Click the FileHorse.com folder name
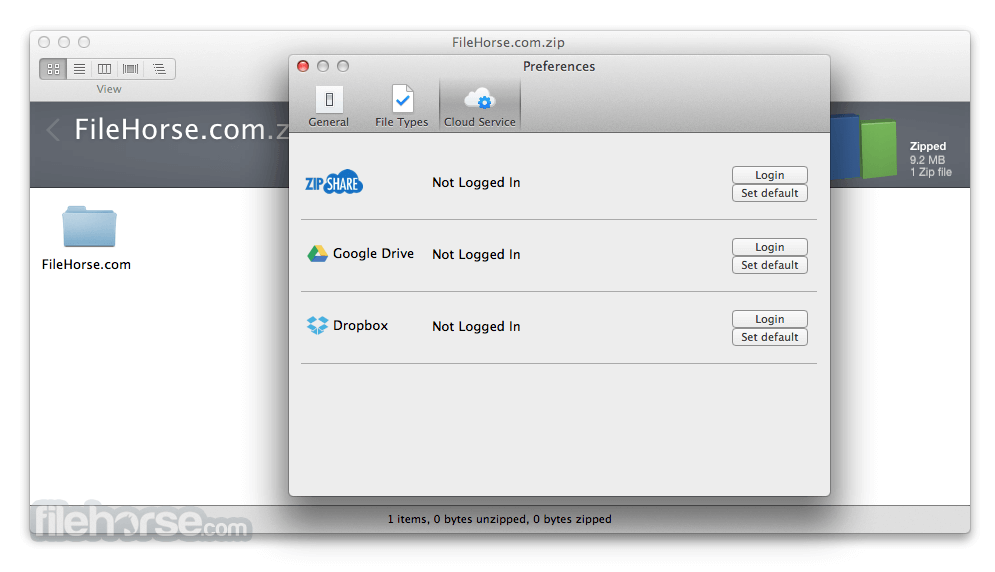Screen dimensions: 995x572 pos(86,265)
